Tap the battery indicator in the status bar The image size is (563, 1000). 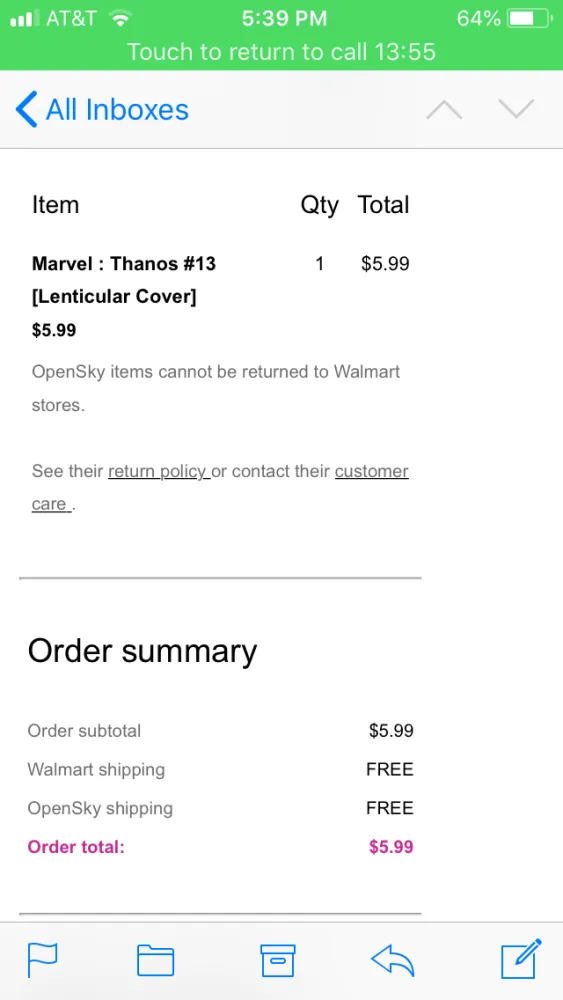pyautogui.click(x=529, y=18)
